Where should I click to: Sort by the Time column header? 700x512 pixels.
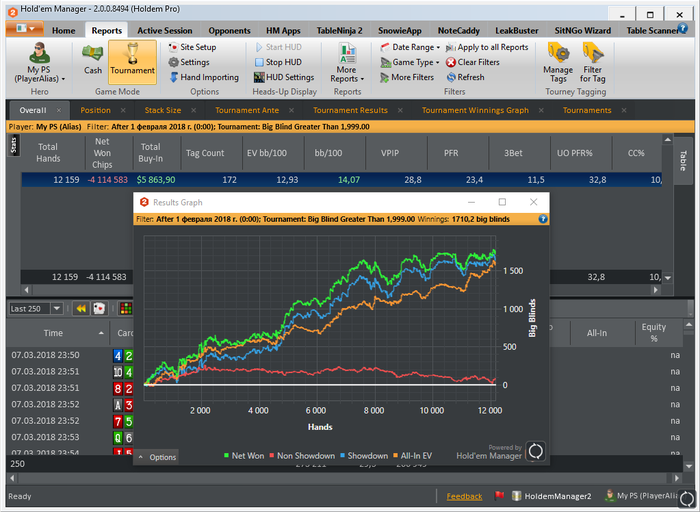(54, 333)
